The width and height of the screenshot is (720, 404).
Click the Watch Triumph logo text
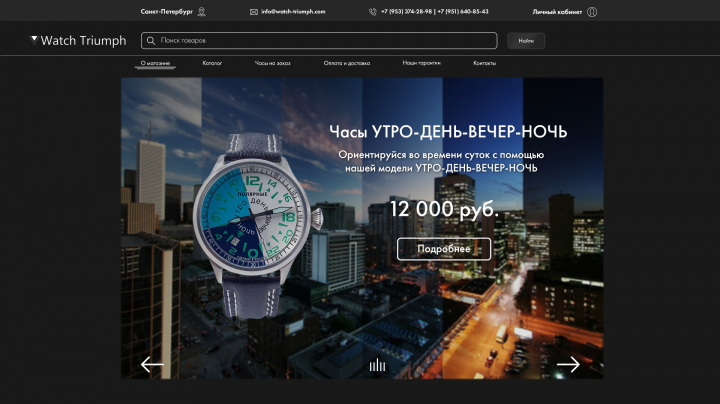coord(83,40)
